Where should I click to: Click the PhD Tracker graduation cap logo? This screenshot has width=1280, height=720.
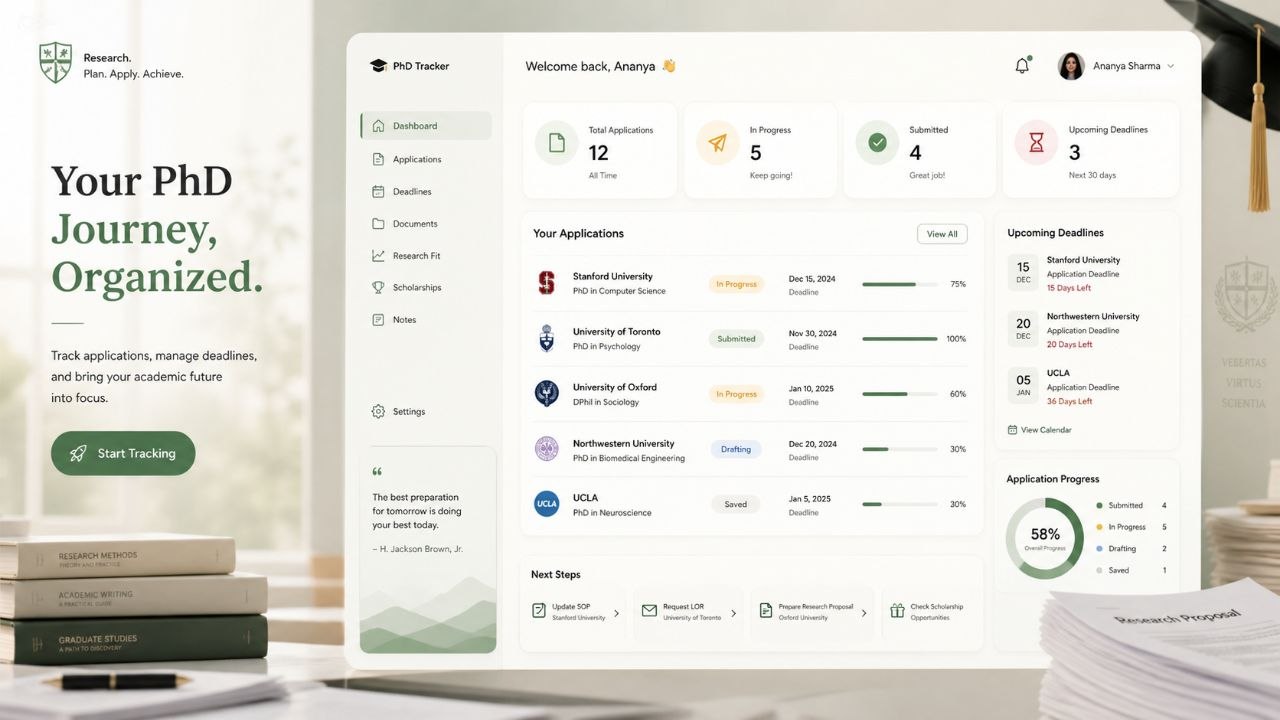[378, 66]
